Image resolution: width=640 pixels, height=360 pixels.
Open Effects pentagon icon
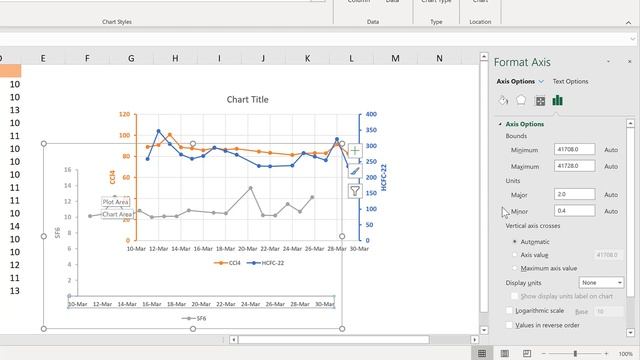click(x=521, y=100)
